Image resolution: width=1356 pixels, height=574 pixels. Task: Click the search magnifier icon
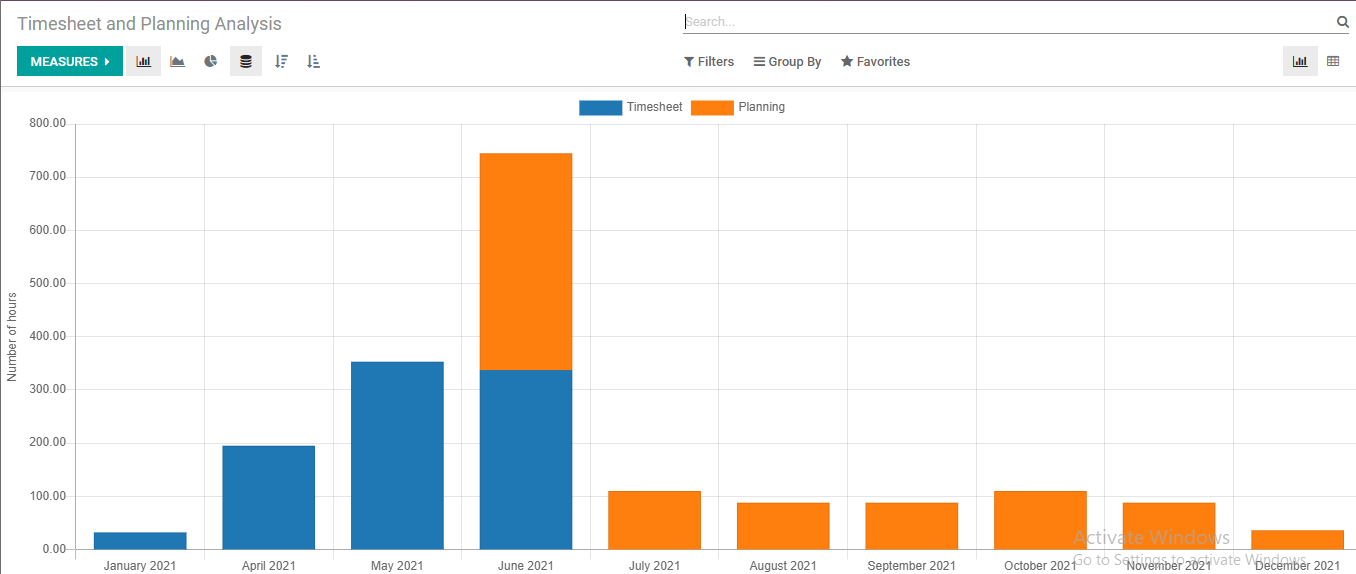(x=1343, y=21)
